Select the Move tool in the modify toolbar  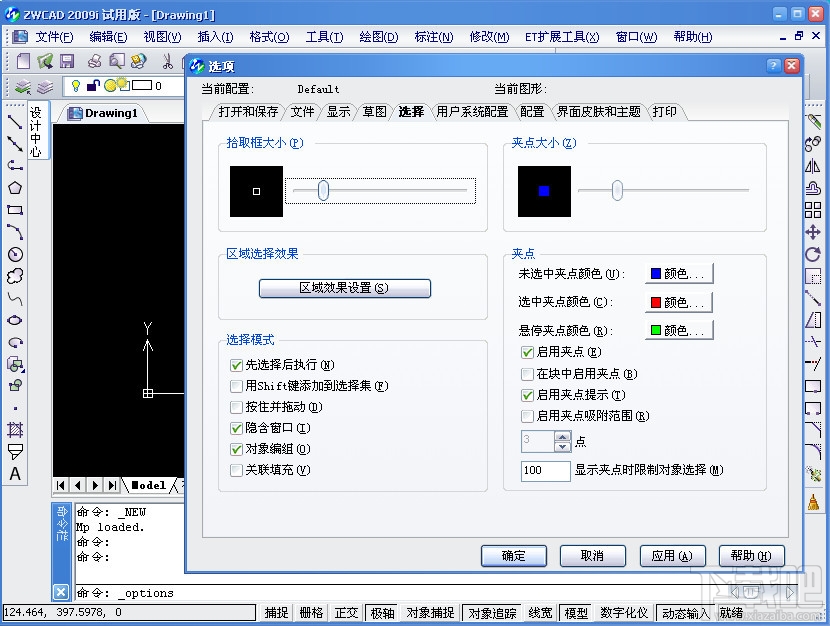812,235
